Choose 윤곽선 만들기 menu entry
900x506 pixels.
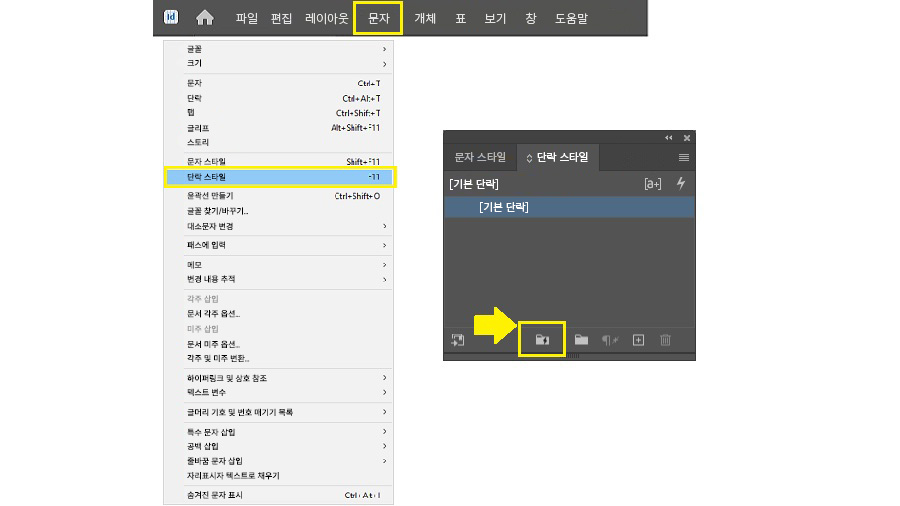click(x=278, y=196)
